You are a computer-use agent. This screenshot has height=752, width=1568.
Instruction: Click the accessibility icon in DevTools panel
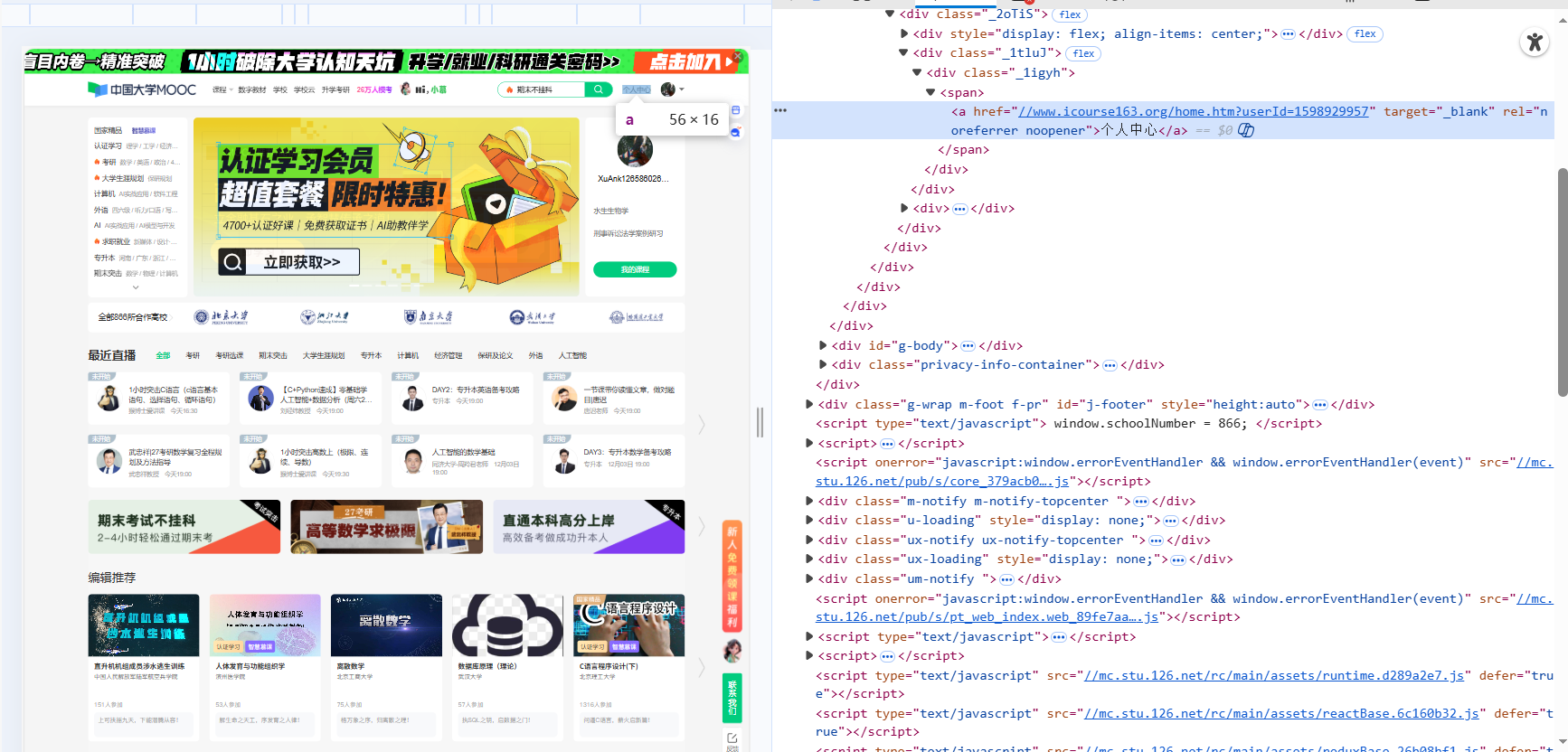(1535, 42)
